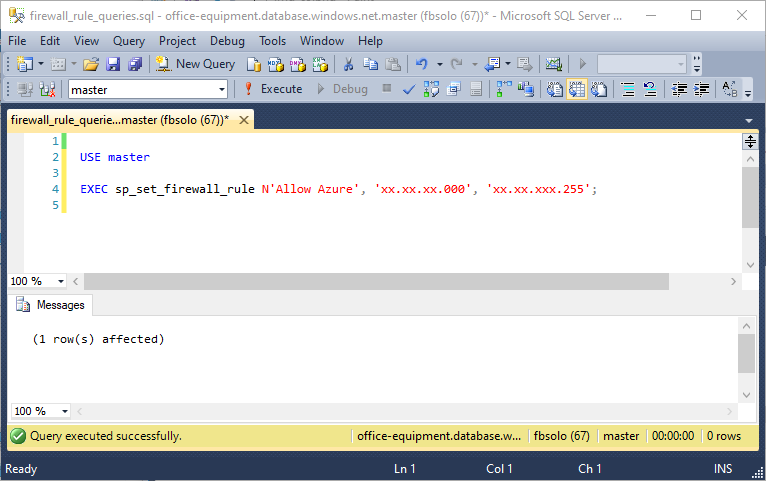The image size is (766, 481).
Task: Click the Copy icon
Action: (x=370, y=64)
